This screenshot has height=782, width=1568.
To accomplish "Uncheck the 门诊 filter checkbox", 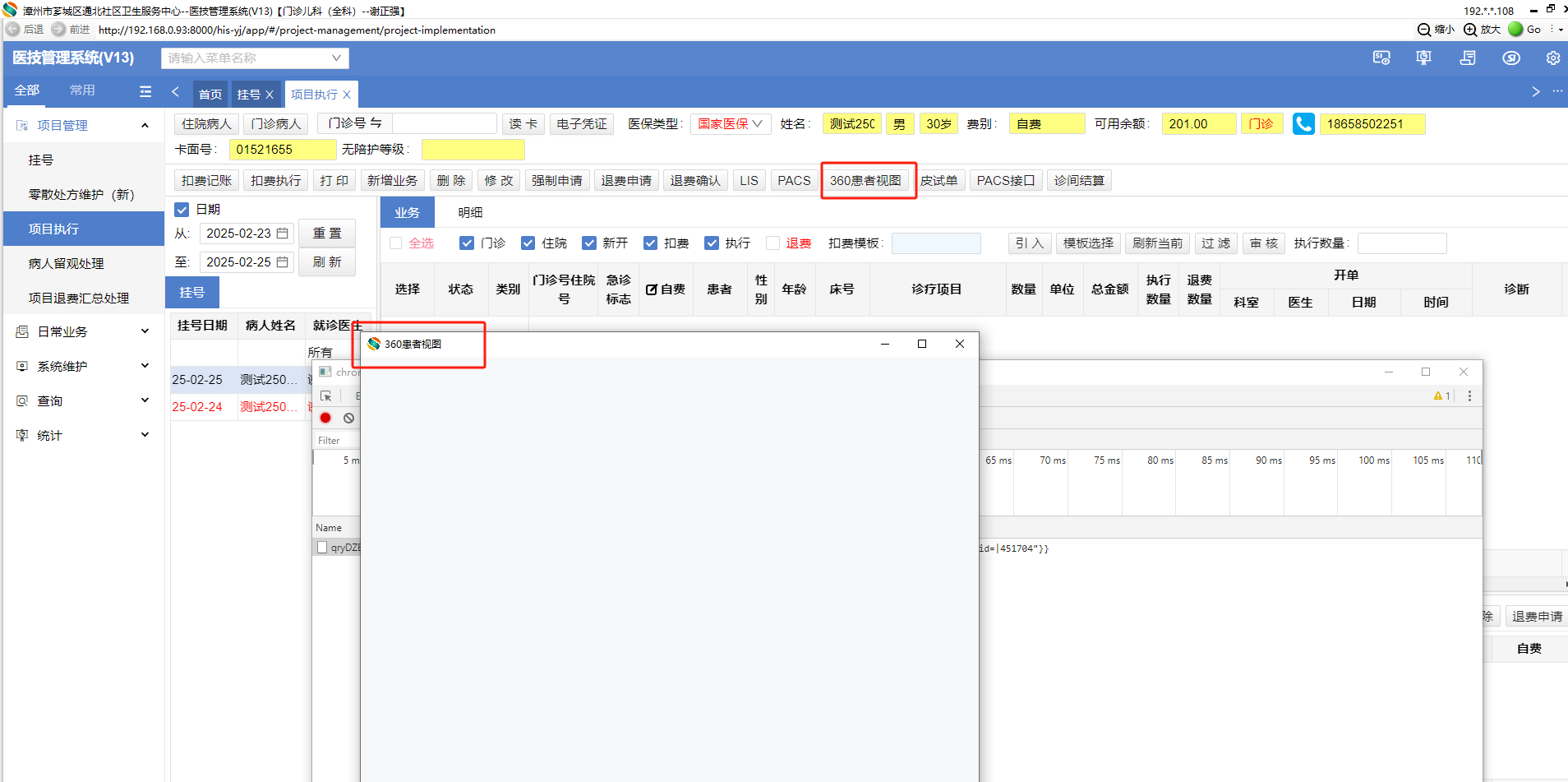I will [467, 243].
